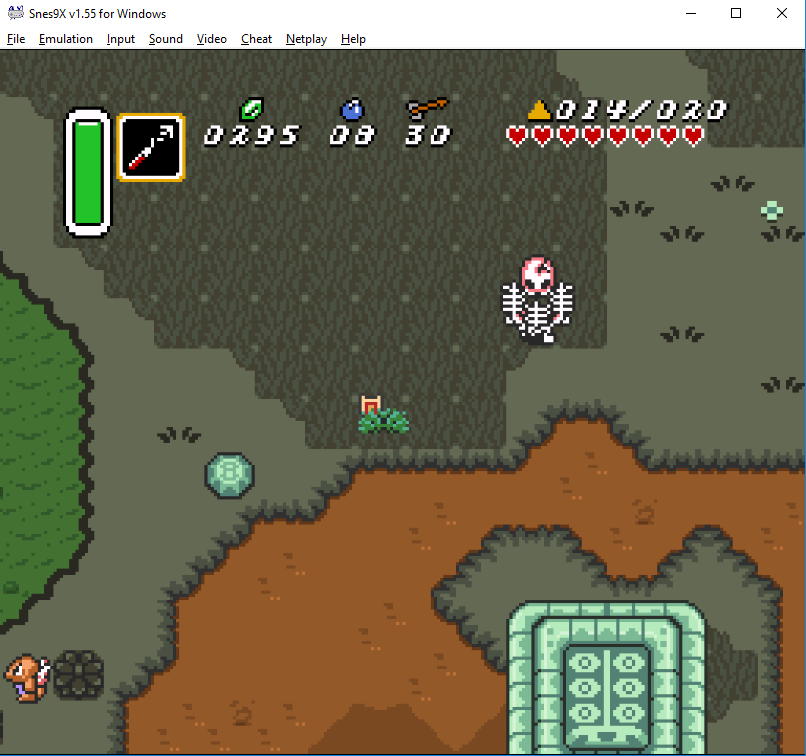The width and height of the screenshot is (806, 756).
Task: Open the Input menu
Action: (121, 39)
